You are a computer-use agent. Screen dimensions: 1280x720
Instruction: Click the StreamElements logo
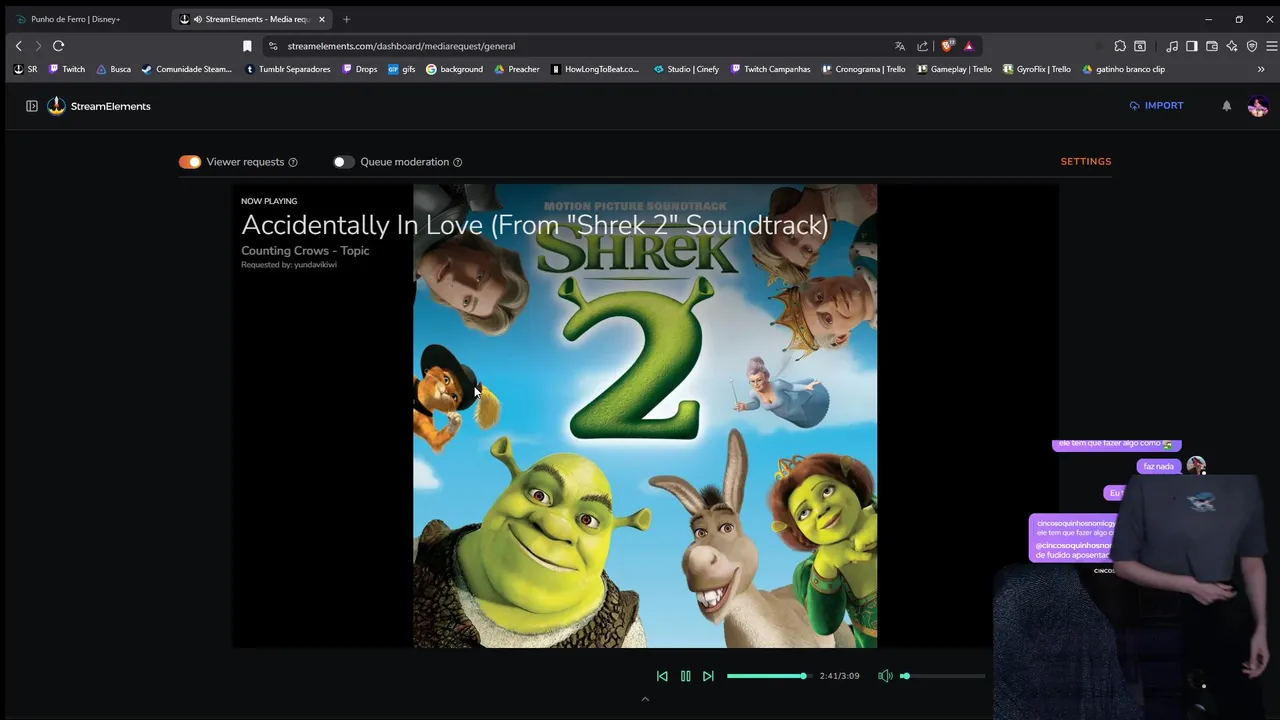(99, 106)
